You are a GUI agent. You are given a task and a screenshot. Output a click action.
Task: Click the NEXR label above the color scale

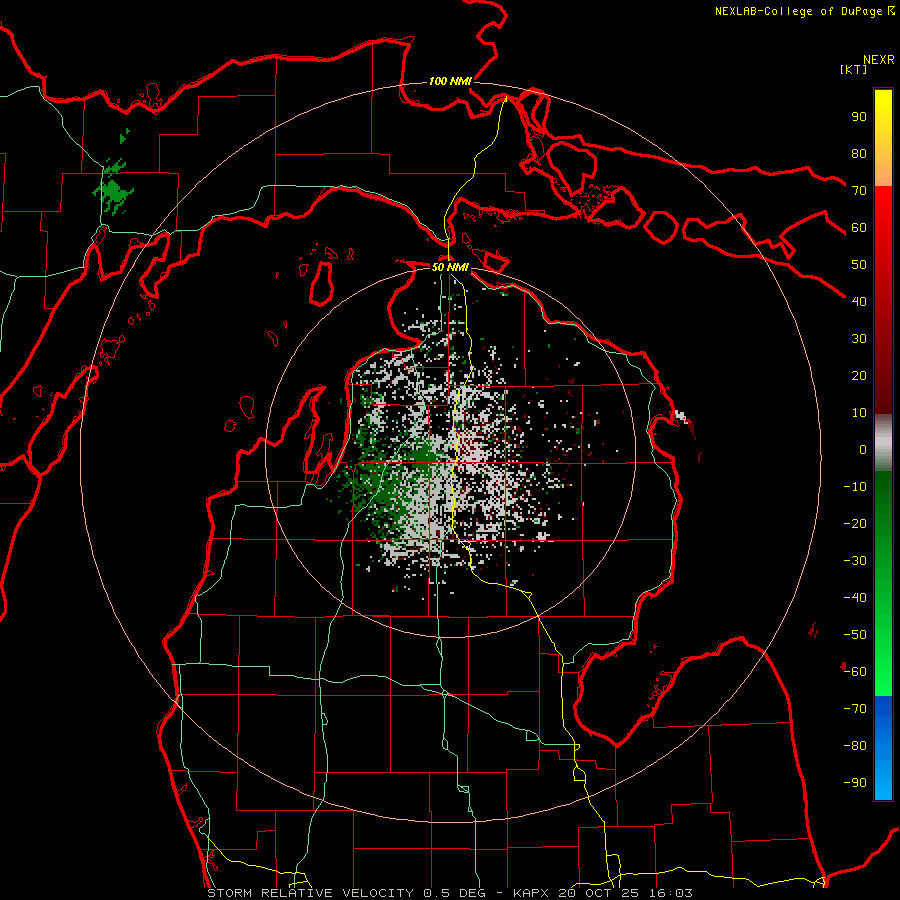click(x=879, y=60)
